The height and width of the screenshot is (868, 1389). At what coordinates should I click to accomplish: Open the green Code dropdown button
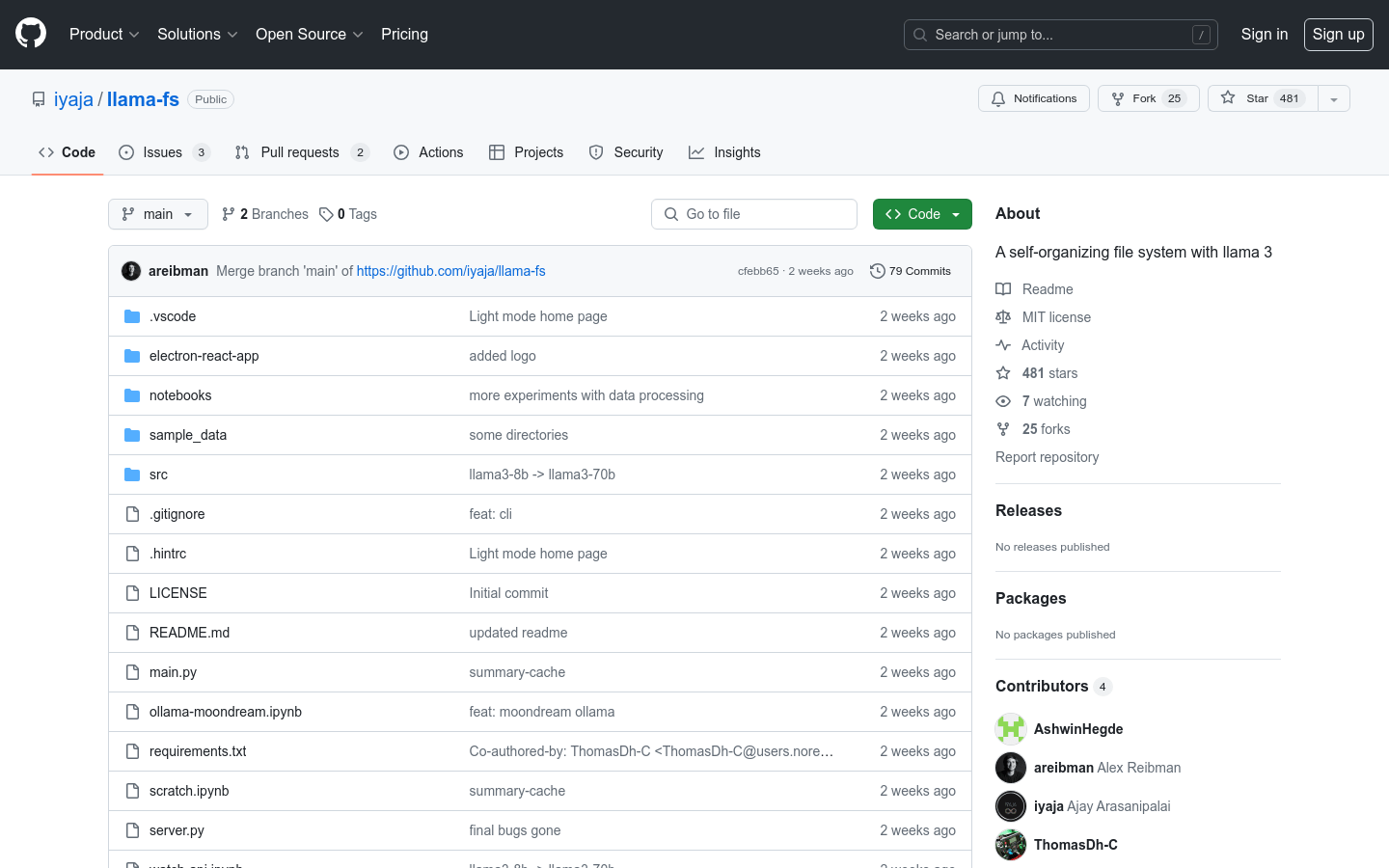922,214
